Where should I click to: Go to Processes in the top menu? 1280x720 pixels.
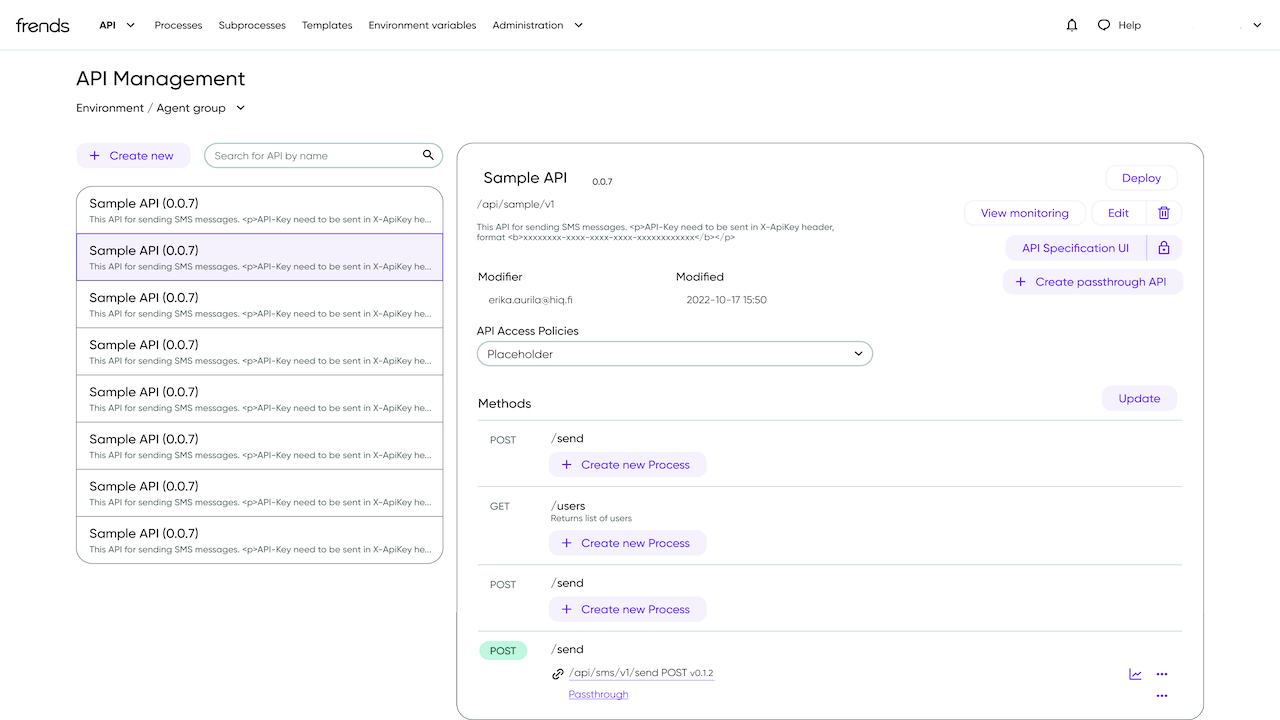coord(178,25)
